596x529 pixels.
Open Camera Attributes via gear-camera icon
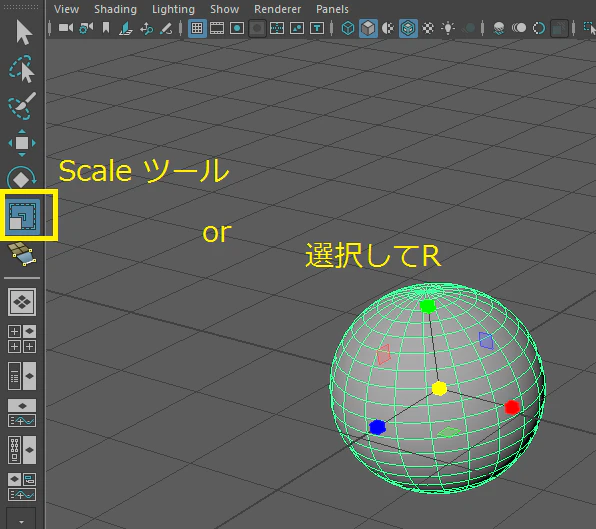coord(86,28)
